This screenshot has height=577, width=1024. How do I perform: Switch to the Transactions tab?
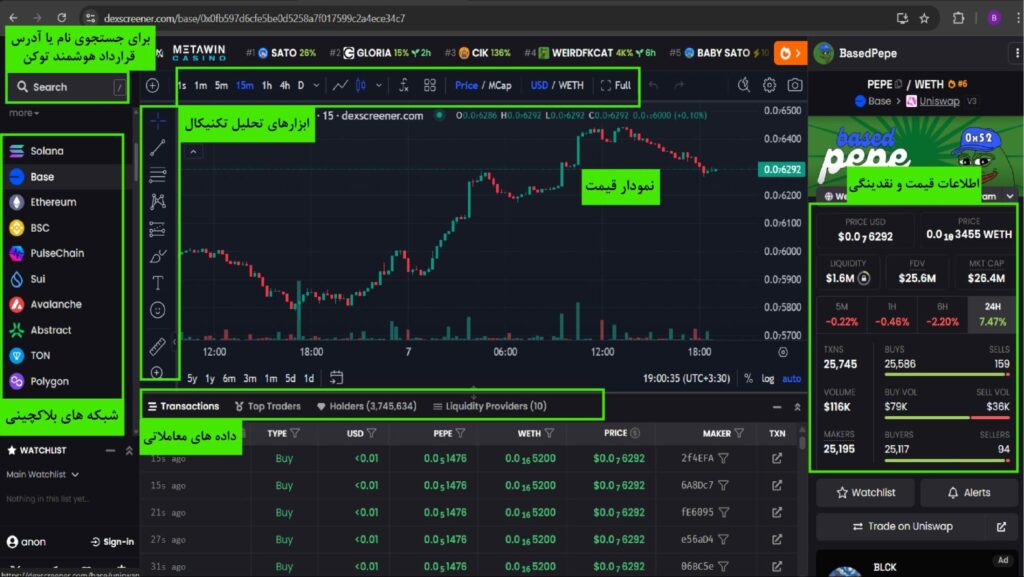(x=184, y=406)
